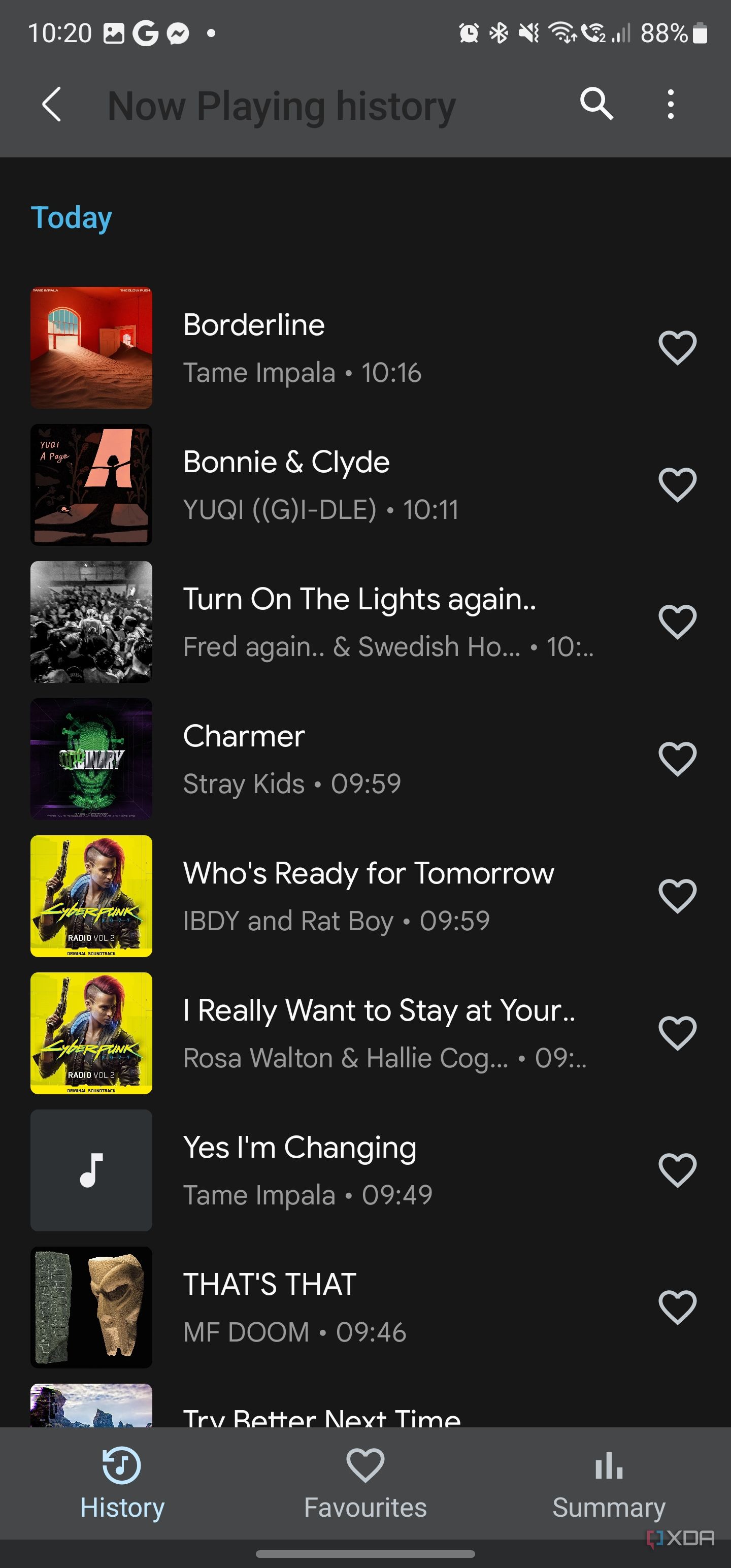
Task: Heart the THAT'S THAT track
Action: coord(677,1307)
